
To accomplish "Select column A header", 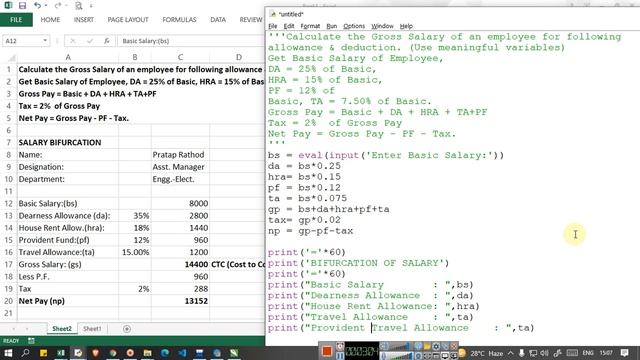I will pos(68,58).
